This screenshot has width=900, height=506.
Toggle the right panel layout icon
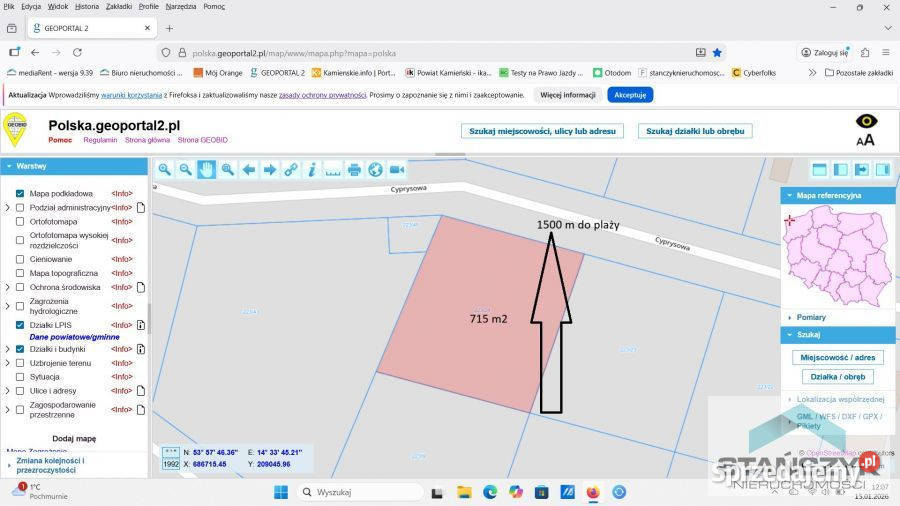tap(883, 169)
